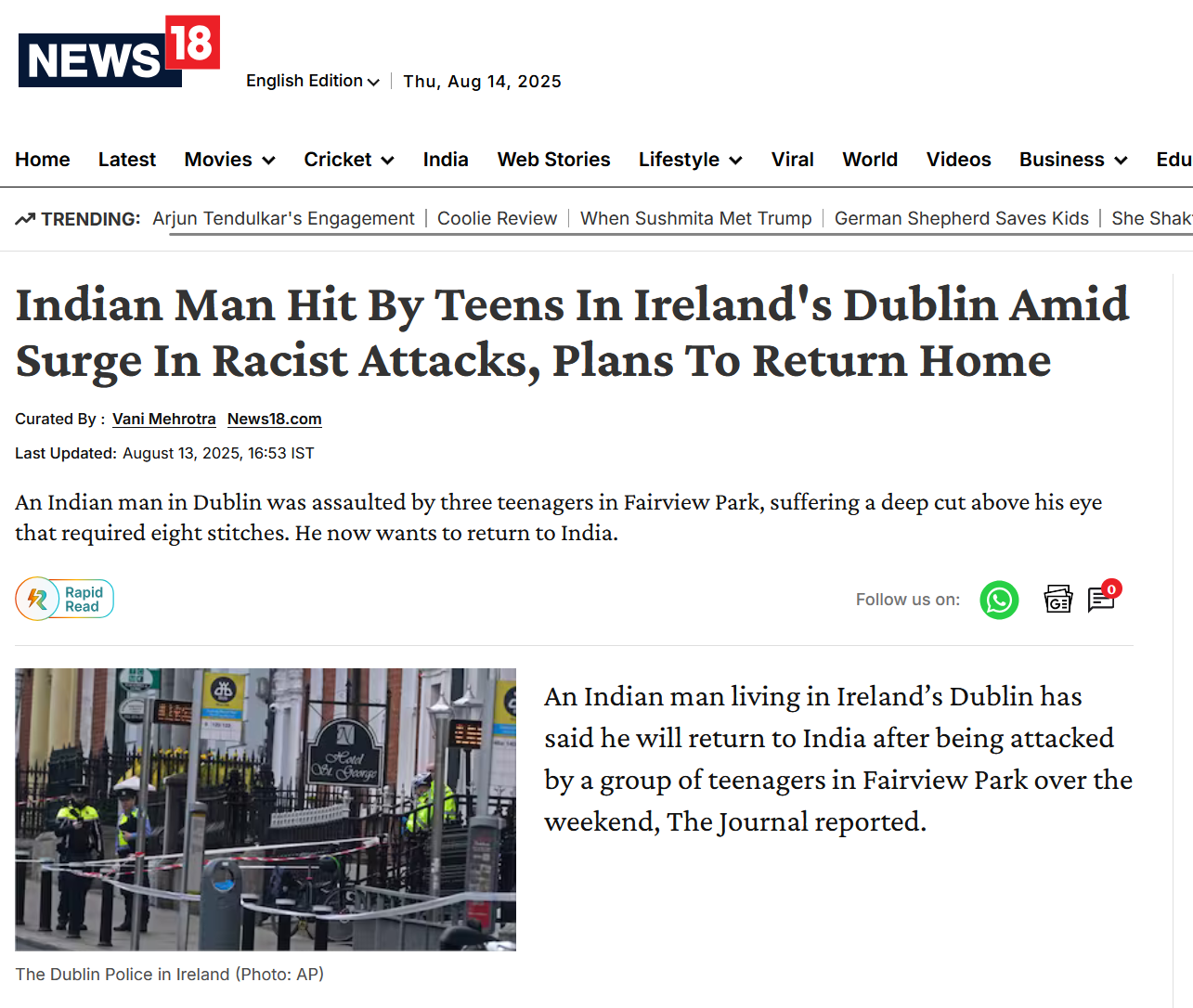Screen dimensions: 1193x1008
Task: Open the Coolie Review trending link
Action: [498, 218]
